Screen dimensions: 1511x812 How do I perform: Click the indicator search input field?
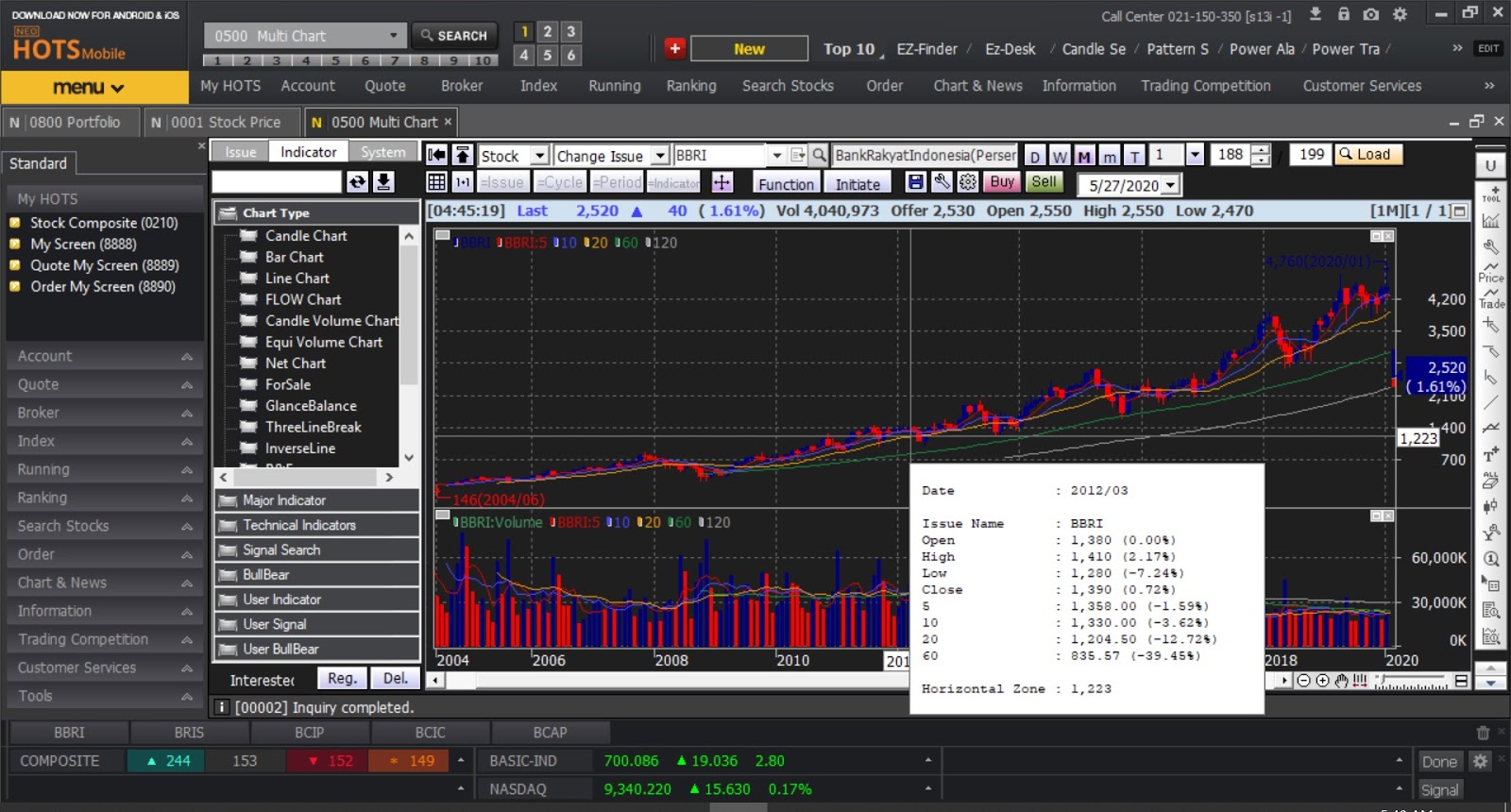[277, 182]
